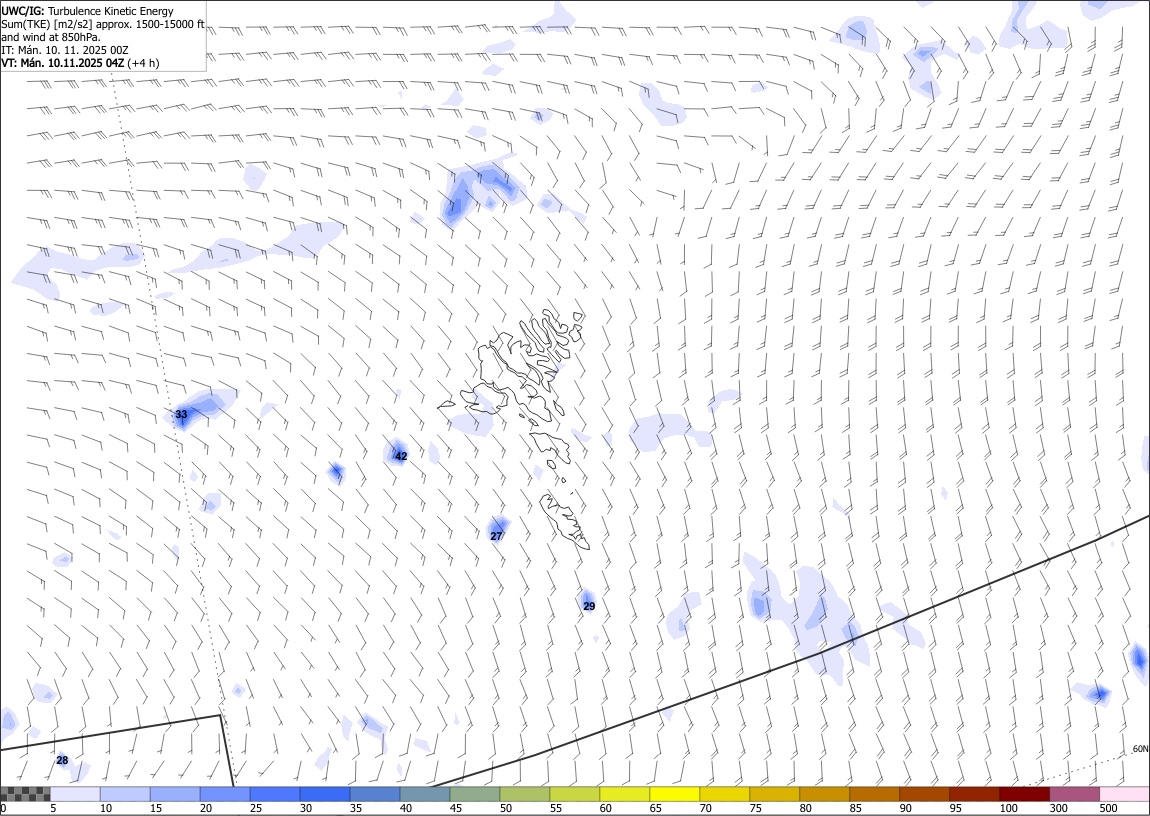Click the pale pink above-500 legend swatch
Viewport: 1150px width, 816px height.
1124,794
